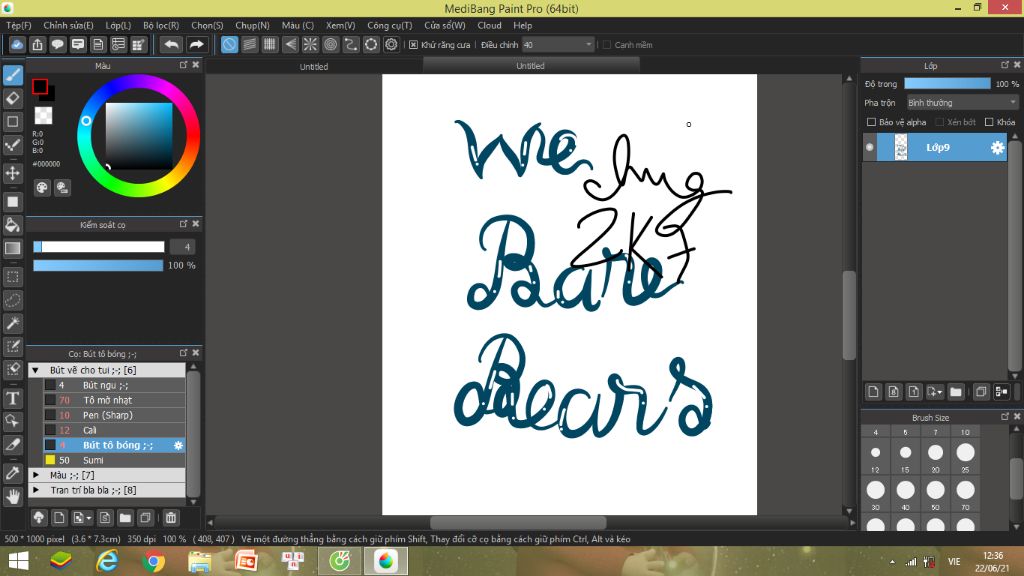
Task: Toggle the Xén bớt clipping checkbox
Action: 939,122
